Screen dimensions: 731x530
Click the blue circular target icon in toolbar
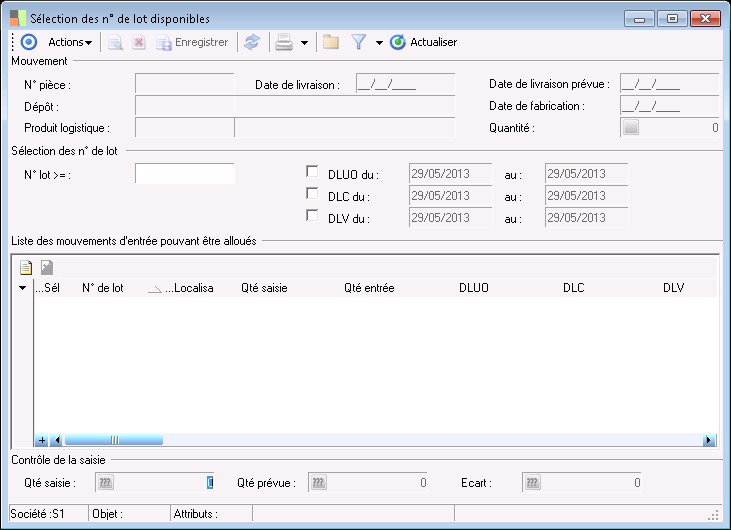pos(29,42)
